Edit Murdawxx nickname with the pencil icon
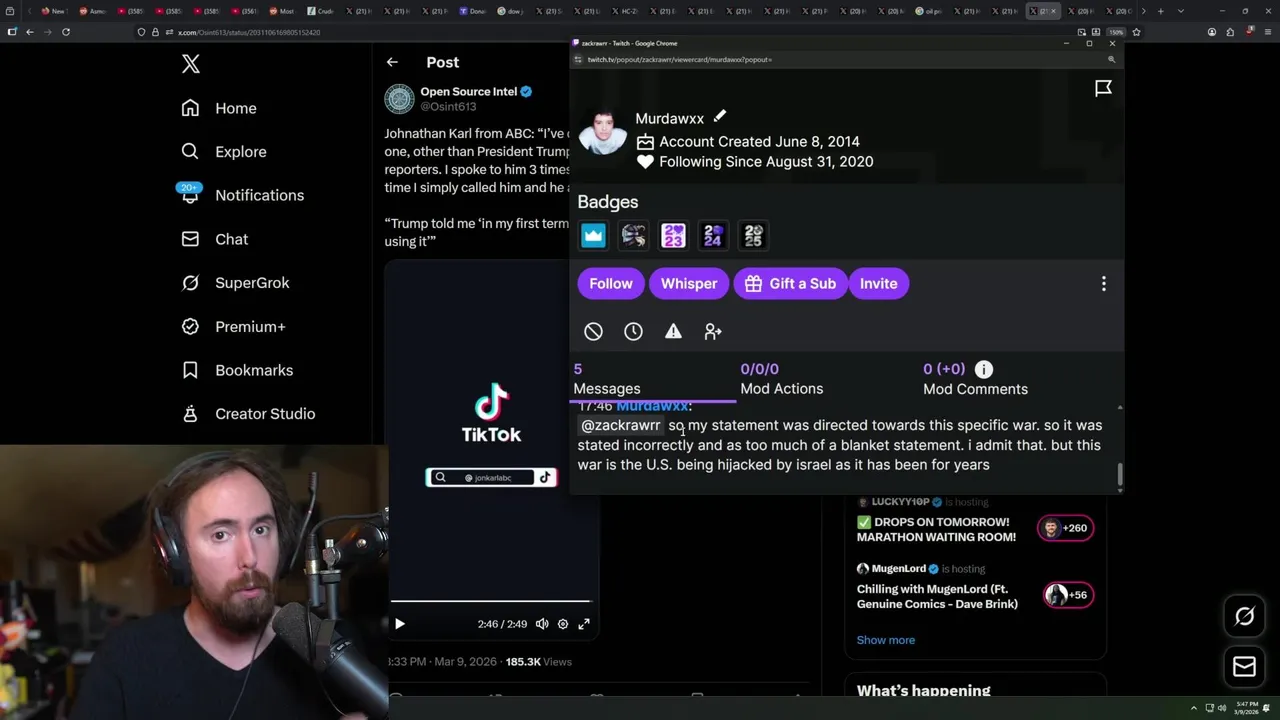Screen dimensions: 1280x720 pos(719,117)
